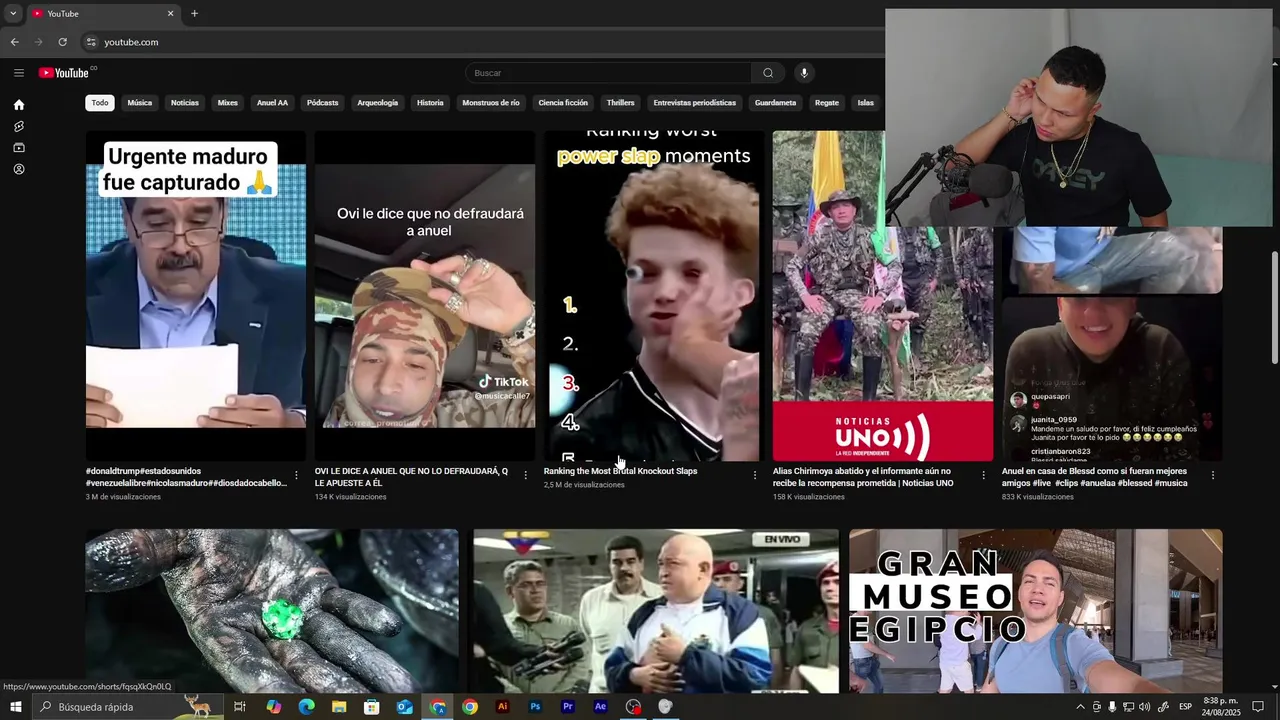Select the Guardameta filter chip
Viewport: 1280px width, 720px height.
click(x=775, y=103)
